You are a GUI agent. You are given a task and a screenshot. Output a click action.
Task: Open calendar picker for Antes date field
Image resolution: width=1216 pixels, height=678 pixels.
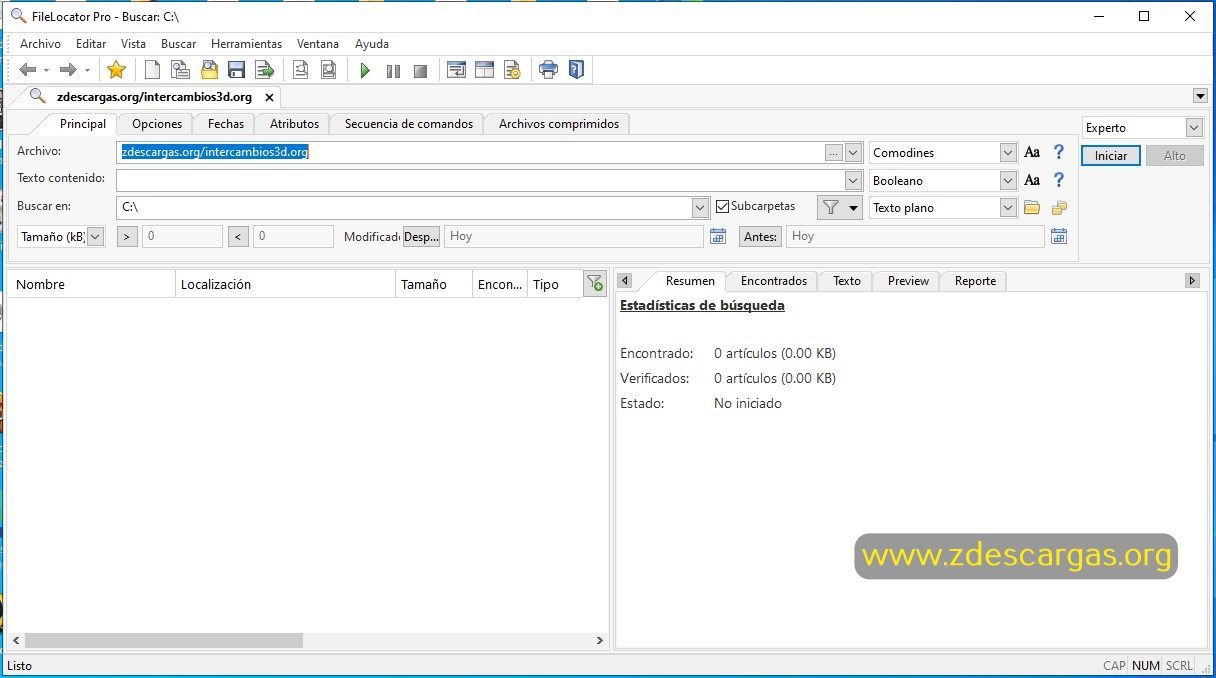1059,236
